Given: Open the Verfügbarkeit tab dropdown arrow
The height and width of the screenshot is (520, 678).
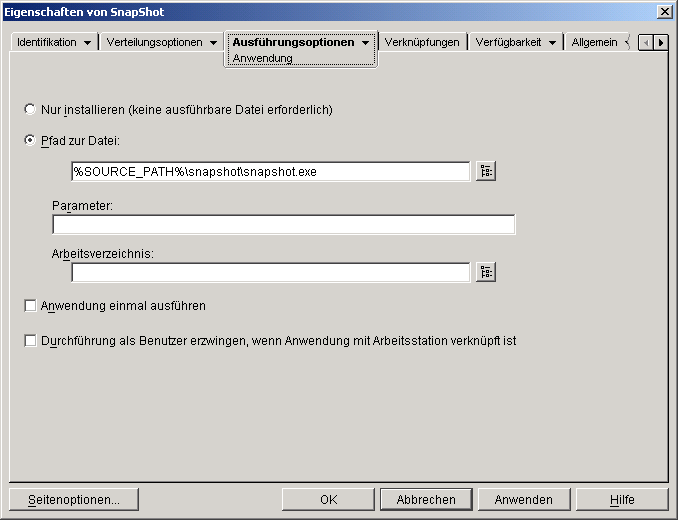Looking at the screenshot, I should click(552, 43).
